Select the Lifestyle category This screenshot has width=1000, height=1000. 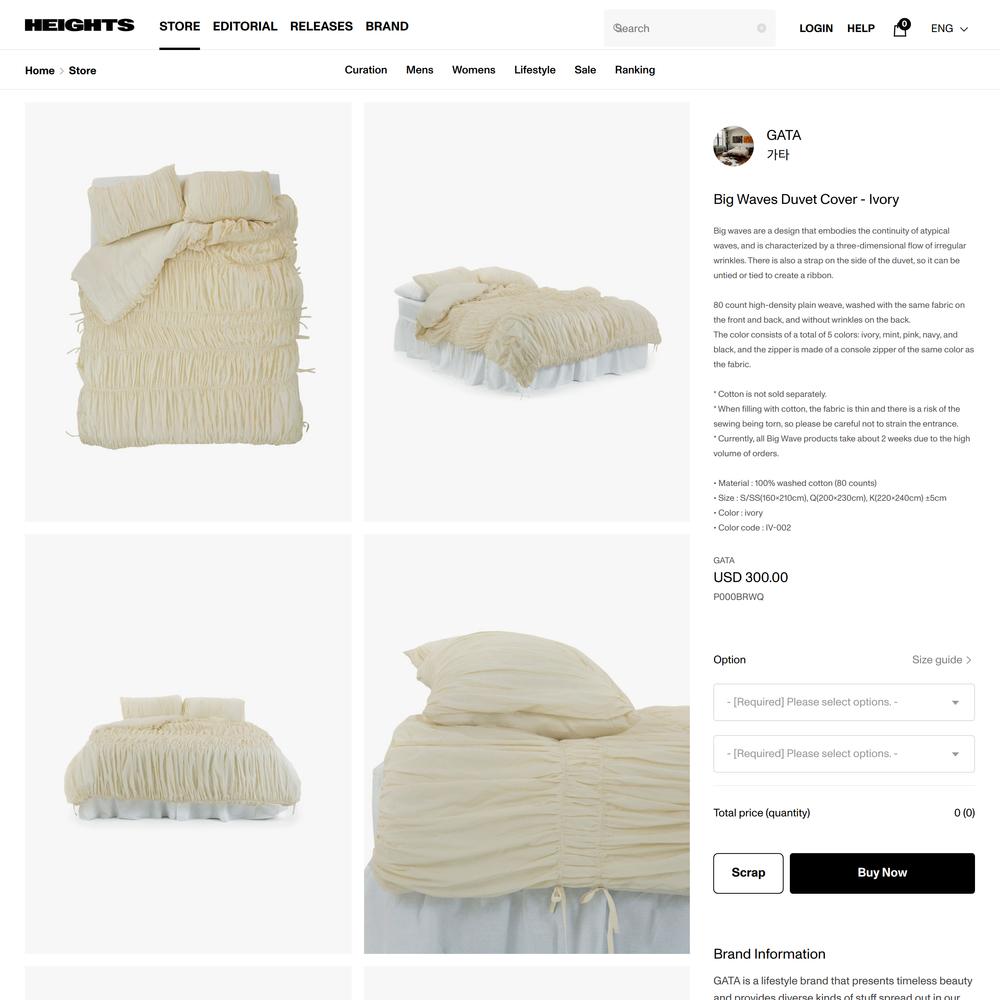point(534,70)
